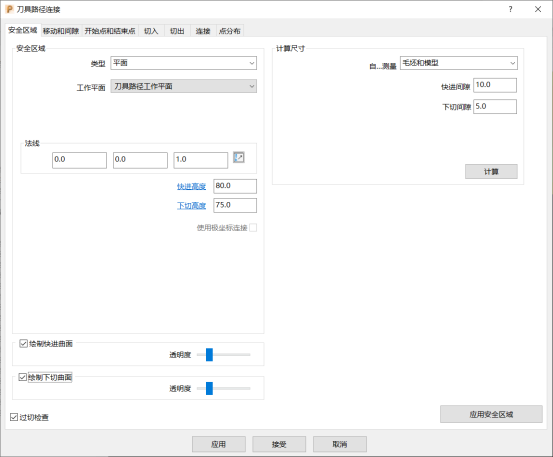Click the 下切高度 link

(x=191, y=206)
